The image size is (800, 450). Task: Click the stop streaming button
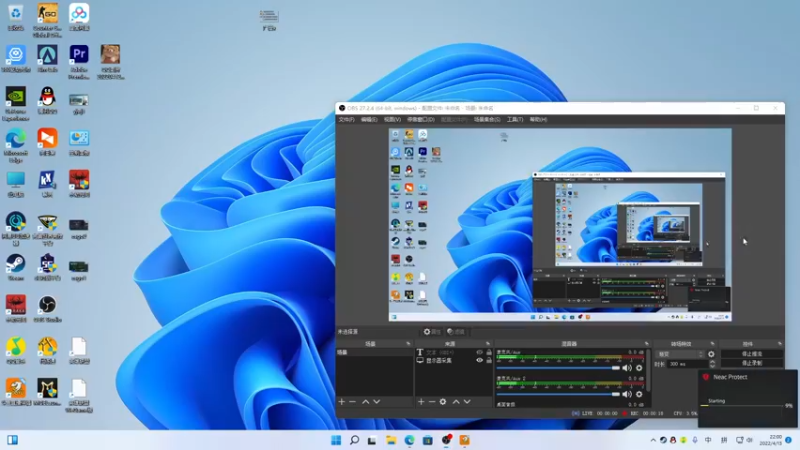[x=752, y=354]
